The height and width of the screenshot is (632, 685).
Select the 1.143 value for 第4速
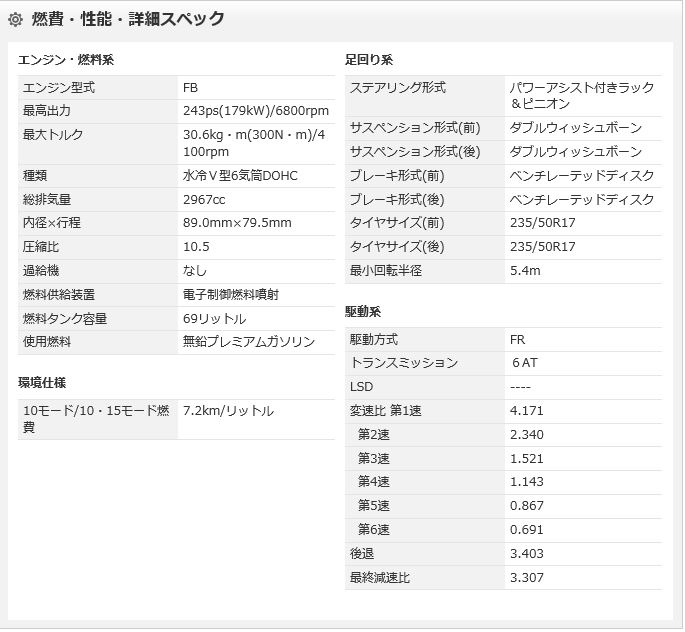526,482
